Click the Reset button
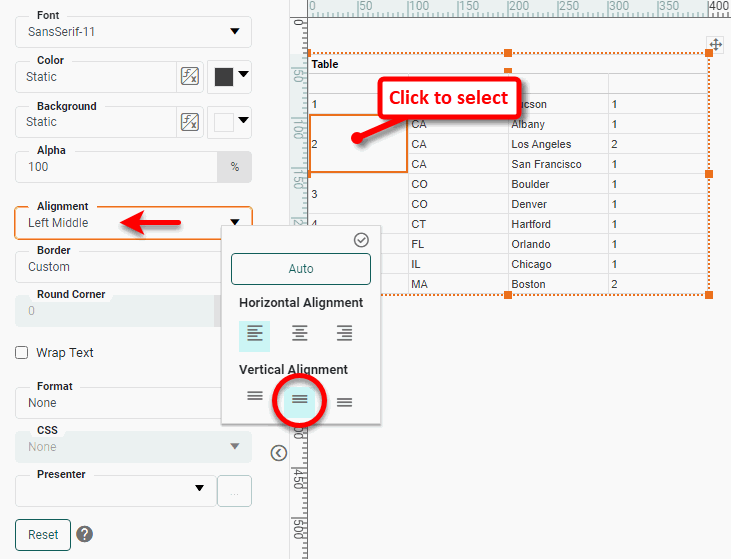 pyautogui.click(x=43, y=534)
